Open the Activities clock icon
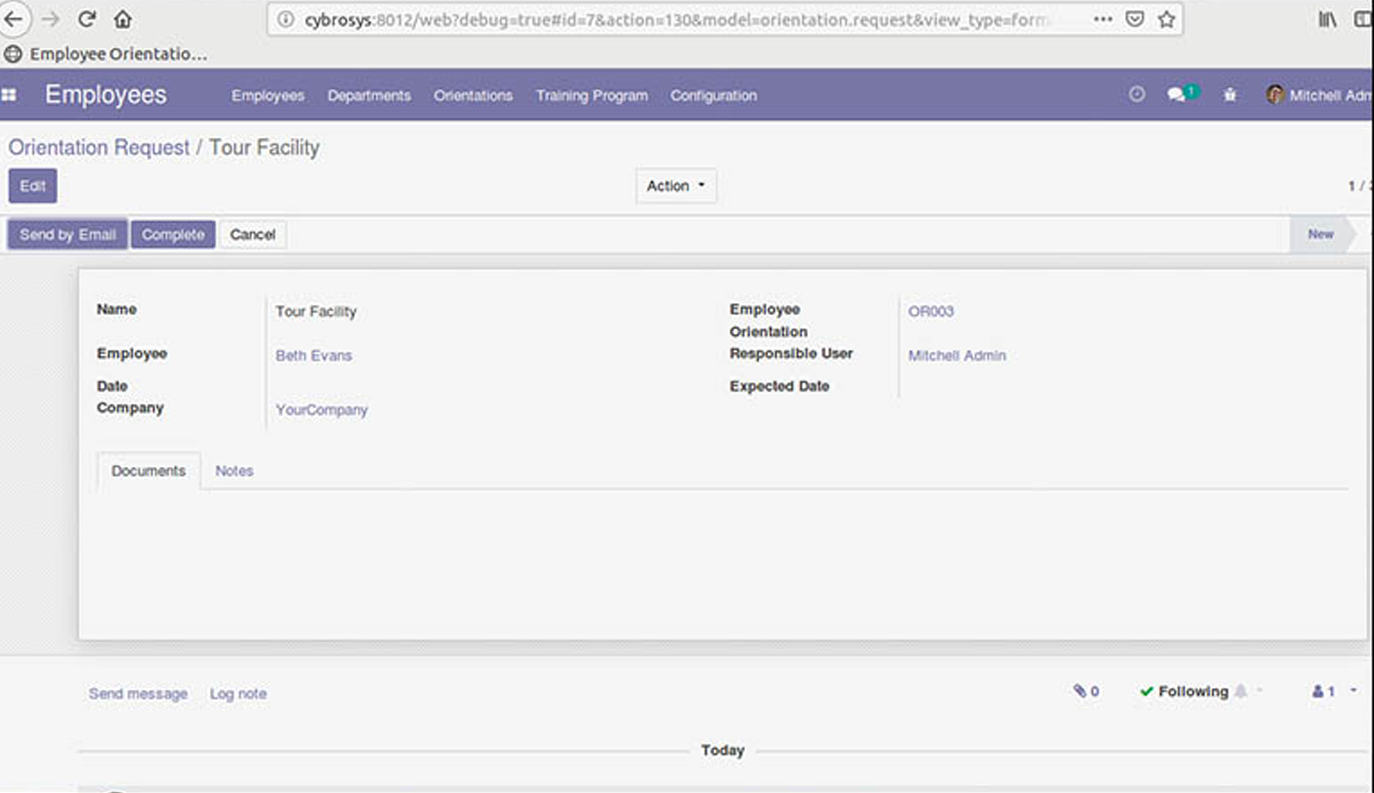The image size is (1374, 793). coord(1137,94)
